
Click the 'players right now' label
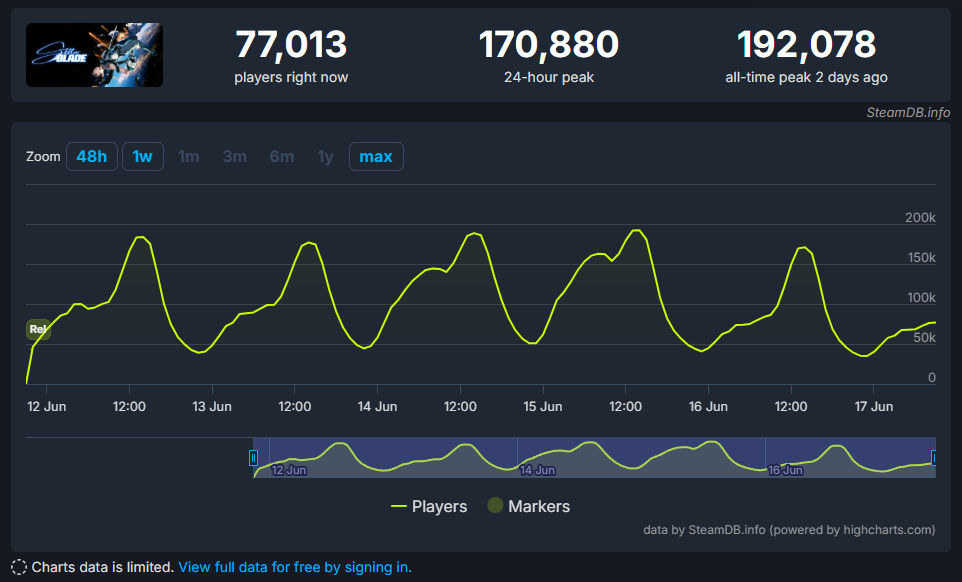291,77
